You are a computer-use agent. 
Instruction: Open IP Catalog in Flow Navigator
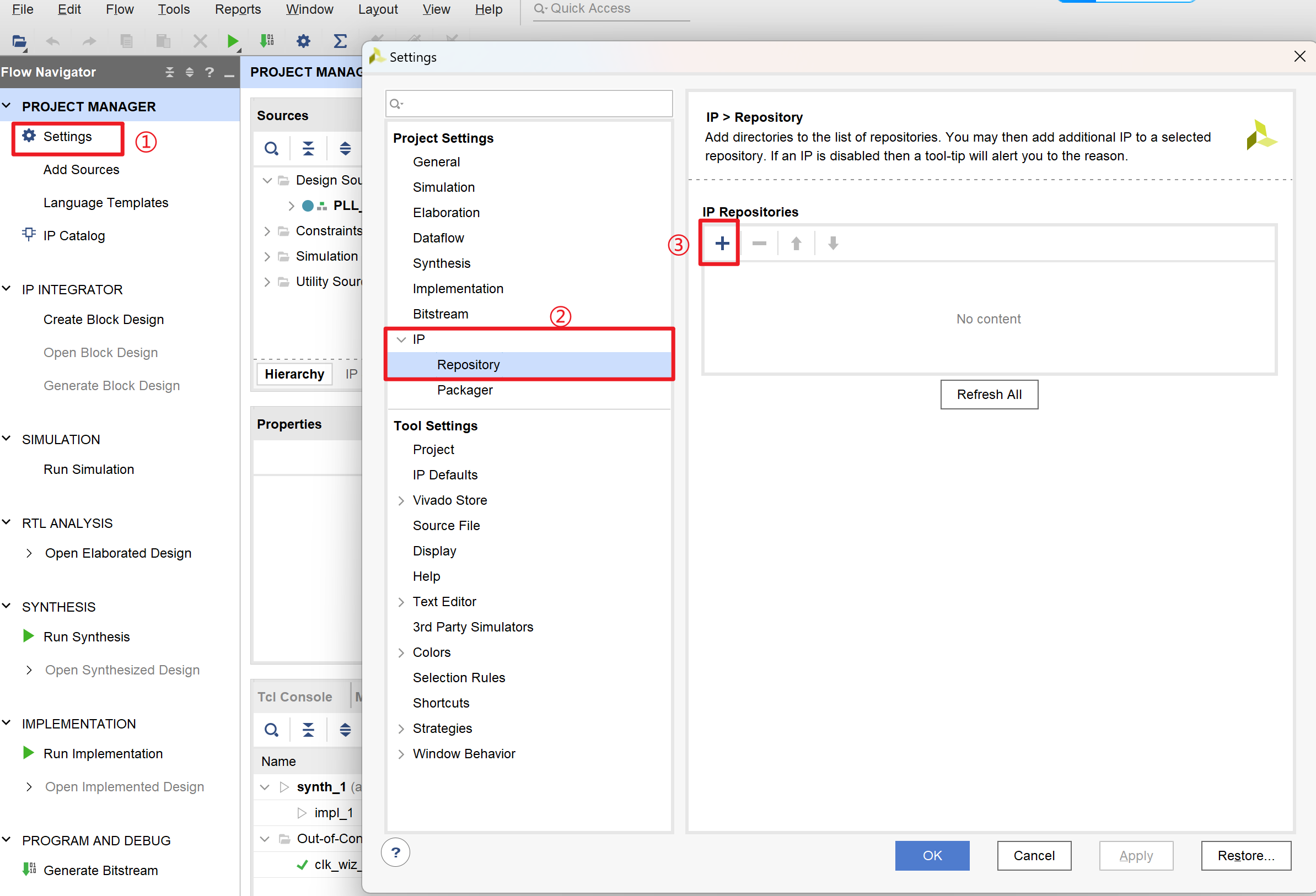click(74, 235)
